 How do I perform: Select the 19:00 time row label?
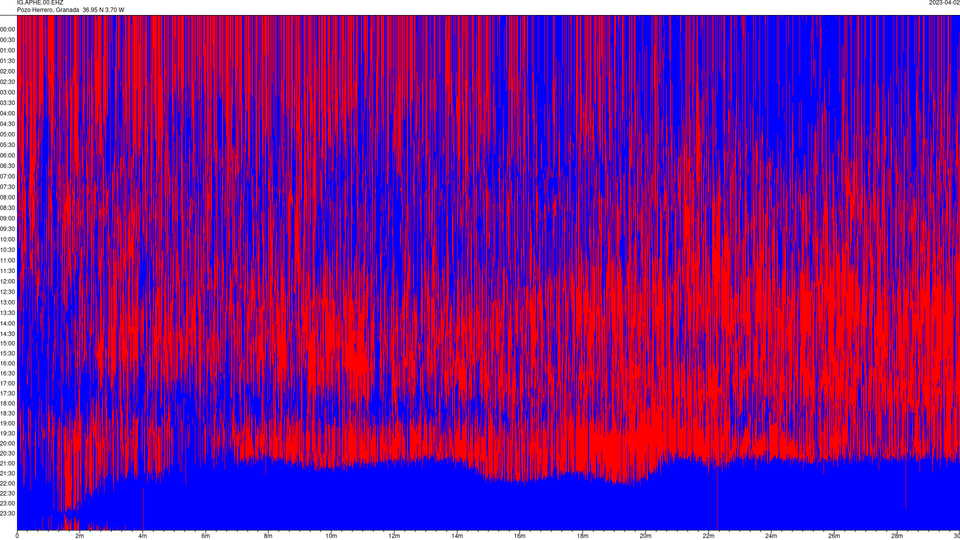(x=7, y=423)
